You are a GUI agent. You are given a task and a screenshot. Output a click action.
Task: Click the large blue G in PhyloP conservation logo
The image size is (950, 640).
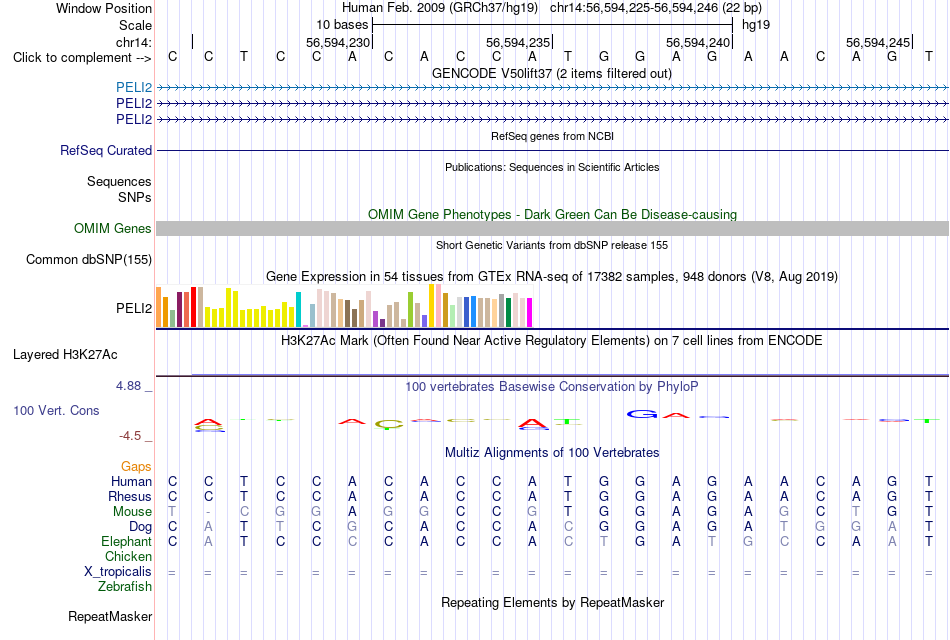pyautogui.click(x=642, y=415)
